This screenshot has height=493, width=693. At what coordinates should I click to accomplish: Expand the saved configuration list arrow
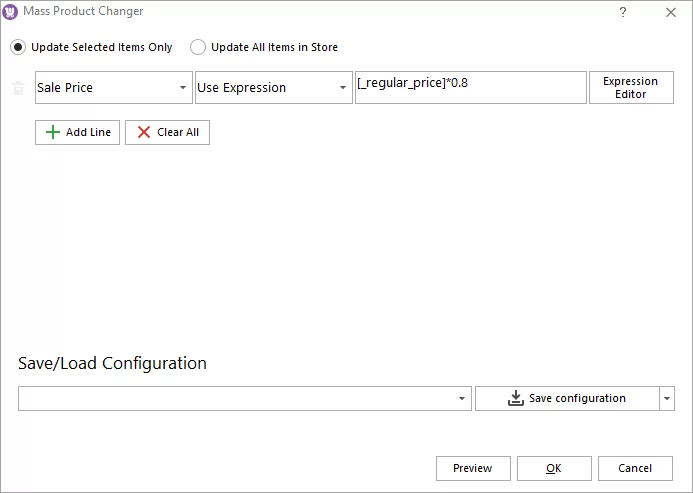[x=462, y=398]
